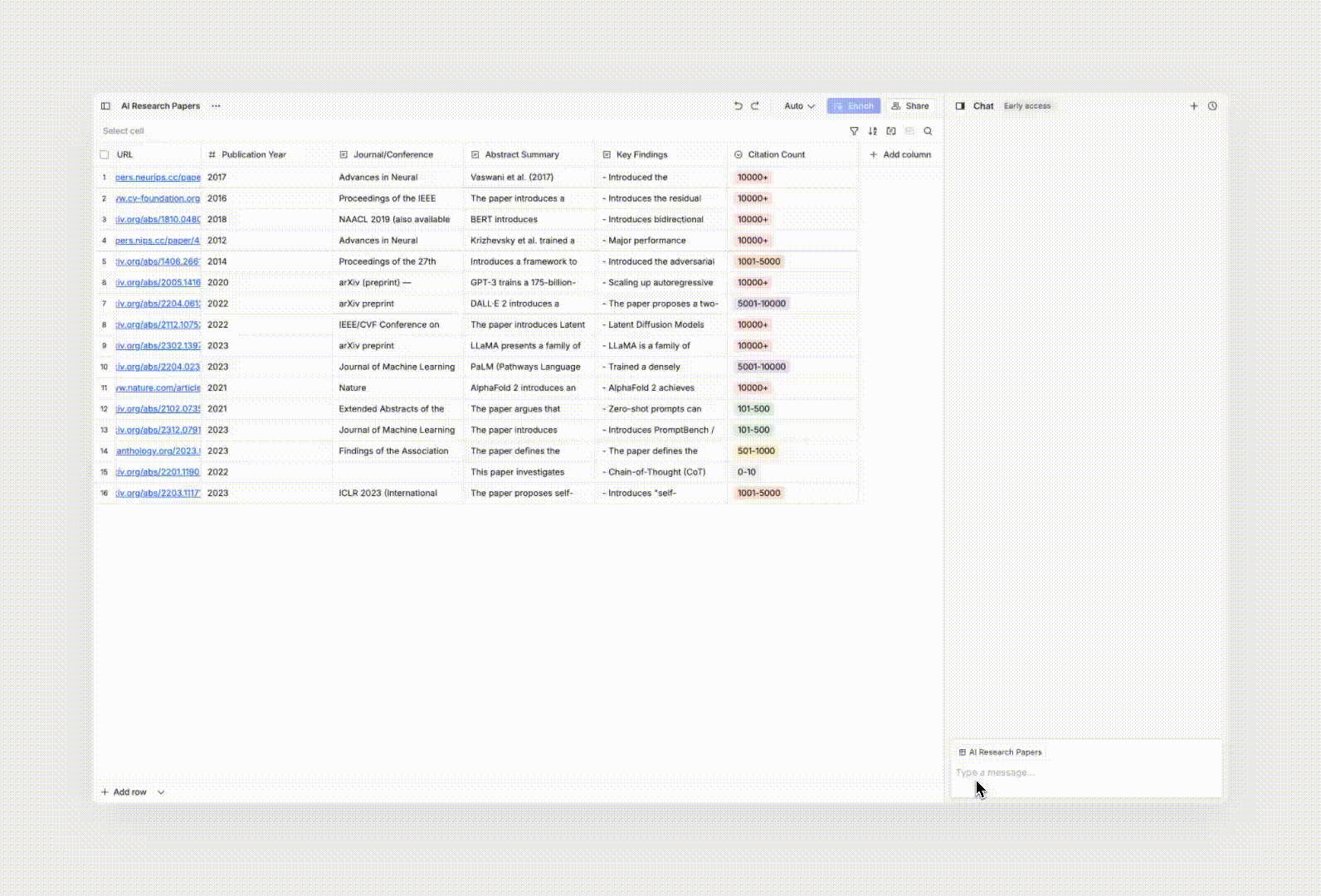Click 'Vaswani et al. (2017)' abstract cell
The image size is (1321, 896).
pyautogui.click(x=529, y=178)
